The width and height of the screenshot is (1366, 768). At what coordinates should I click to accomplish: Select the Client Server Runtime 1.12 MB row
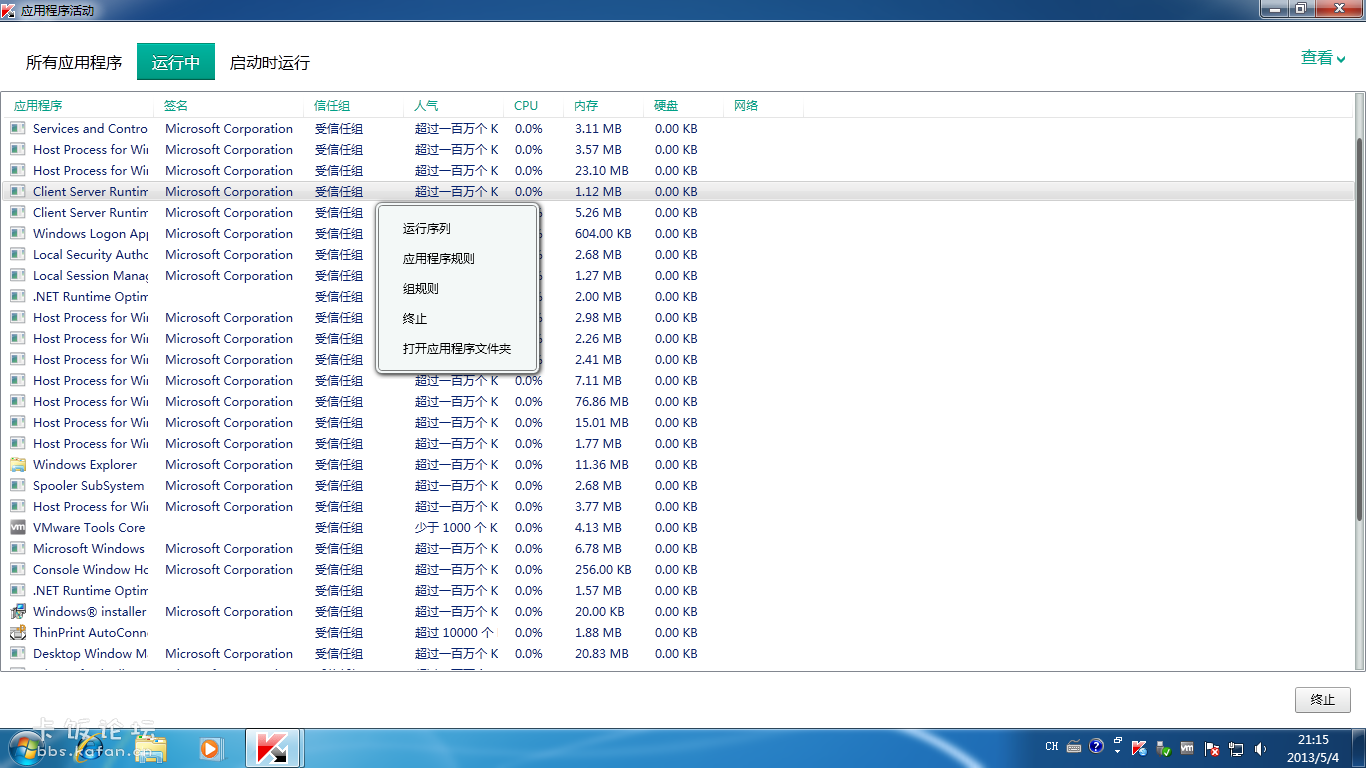click(680, 191)
